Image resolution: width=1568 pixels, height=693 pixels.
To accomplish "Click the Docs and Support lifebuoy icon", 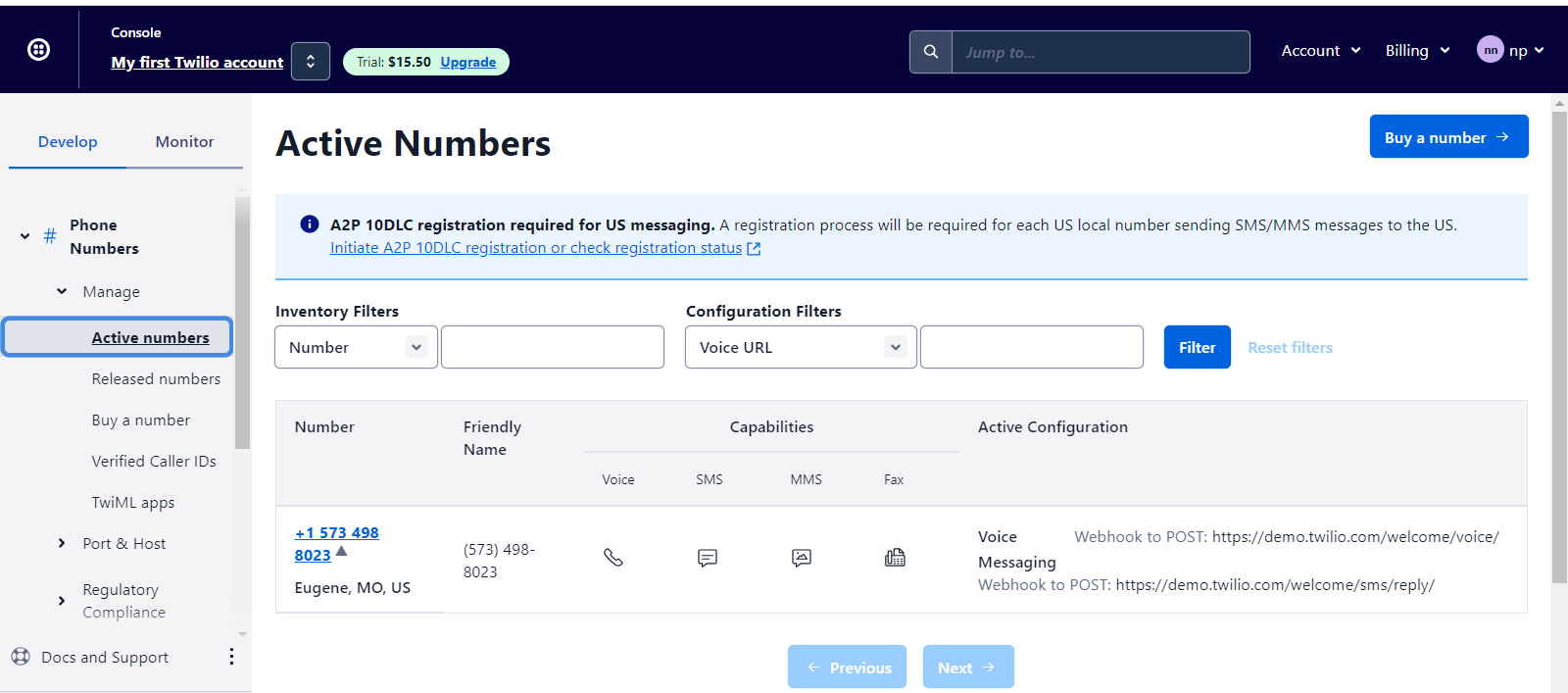I will [21, 657].
